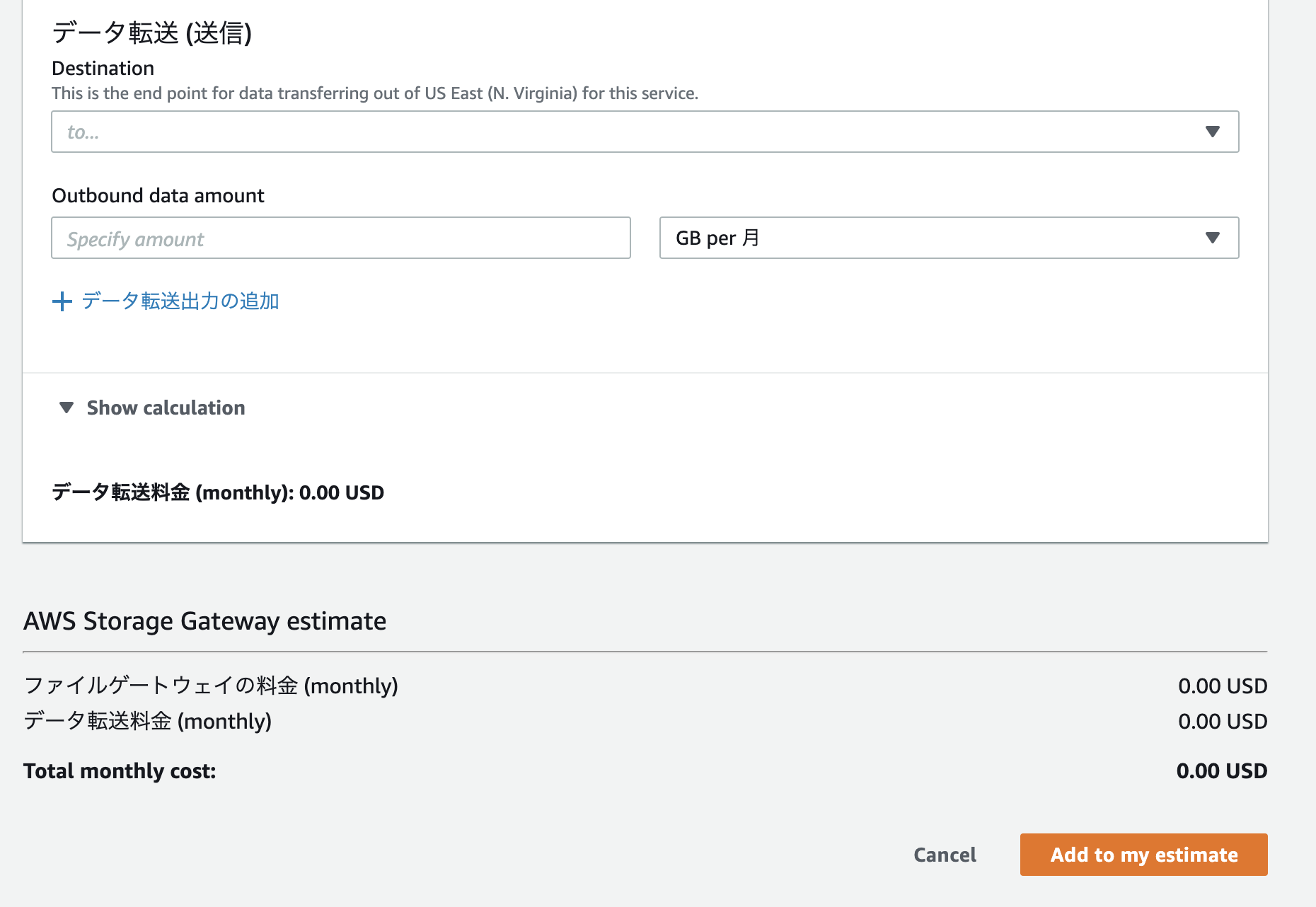Click the Total monthly cost value
Screen dimensions: 1316x907
click(x=1222, y=770)
